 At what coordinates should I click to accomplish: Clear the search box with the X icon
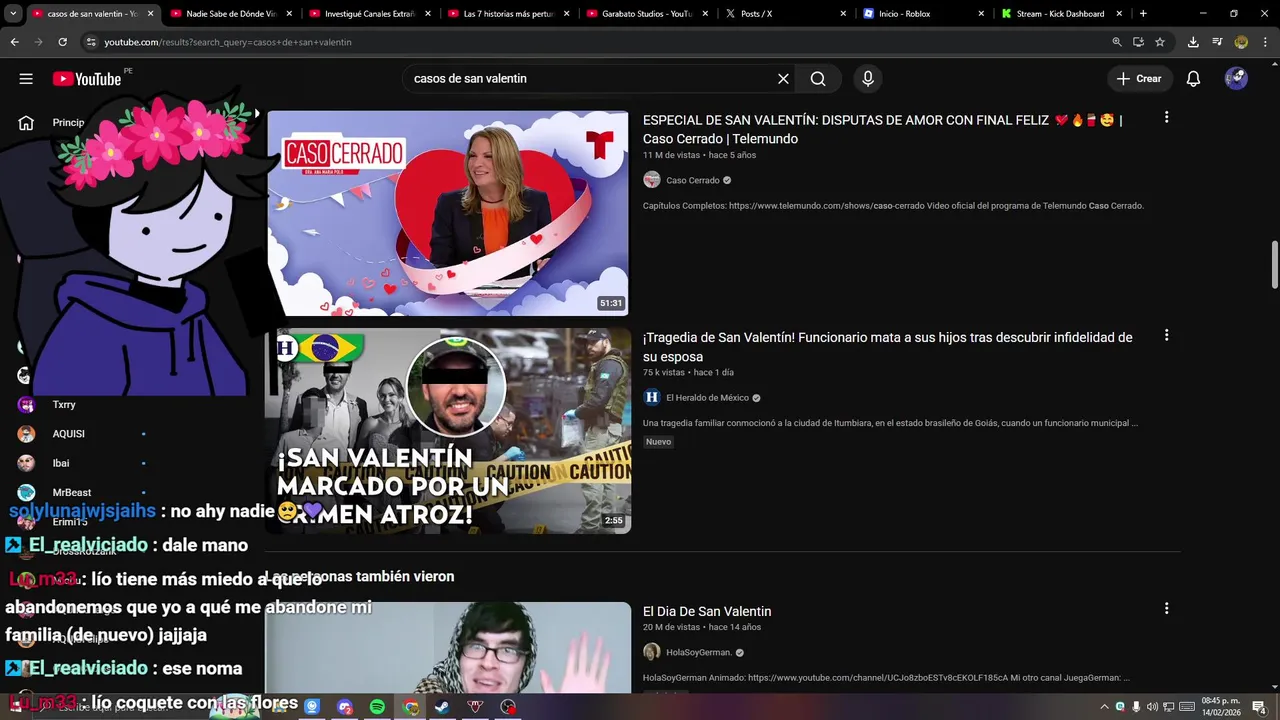783,79
